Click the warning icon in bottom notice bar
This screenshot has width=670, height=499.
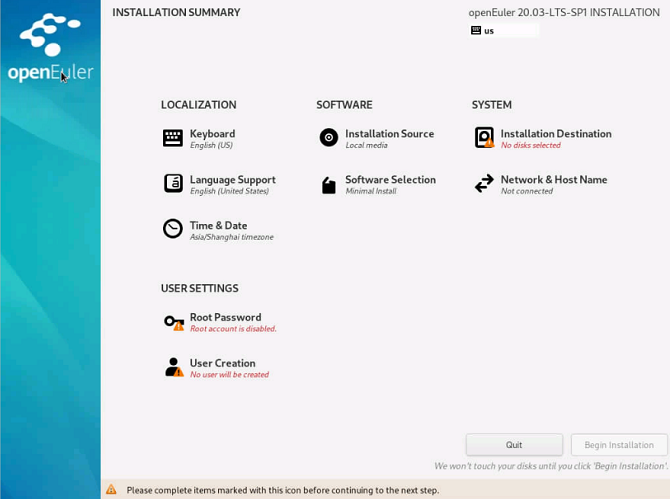tap(111, 490)
